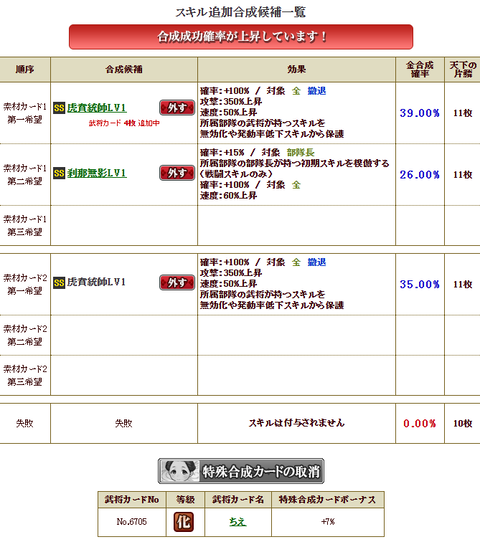Click 部隊長 target text in 刹那無影 row
Image resolution: width=480 pixels, height=542 pixels.
pos(300,152)
